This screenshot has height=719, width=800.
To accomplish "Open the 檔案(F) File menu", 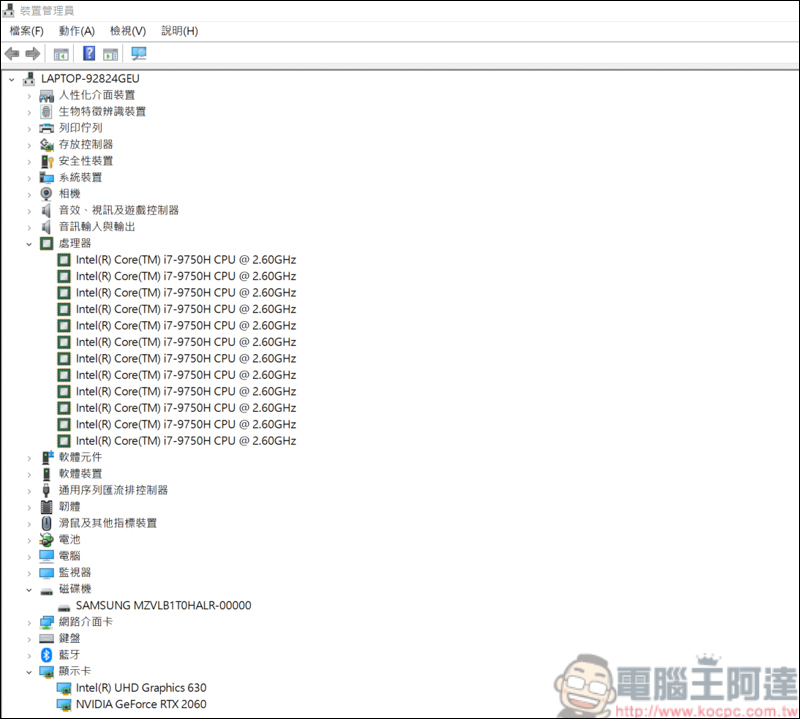I will pyautogui.click(x=27, y=31).
